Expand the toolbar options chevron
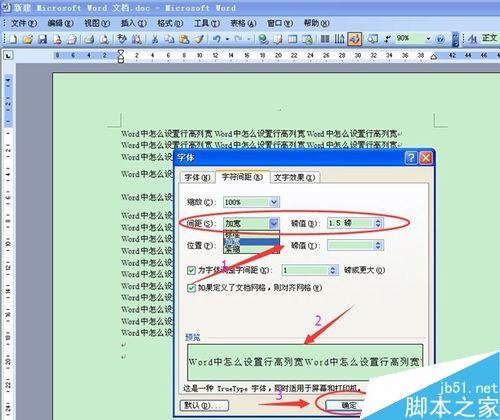The image size is (500, 420). (456, 39)
